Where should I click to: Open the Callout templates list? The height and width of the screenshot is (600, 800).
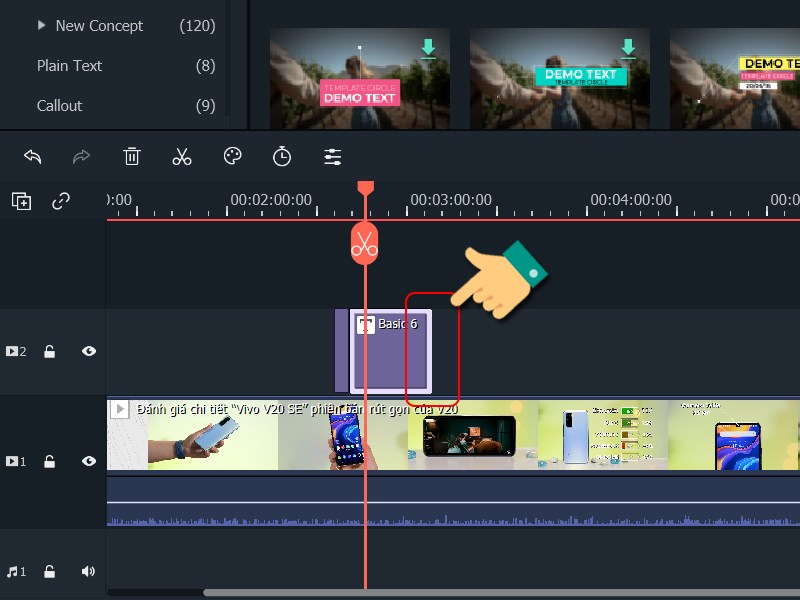tap(59, 105)
